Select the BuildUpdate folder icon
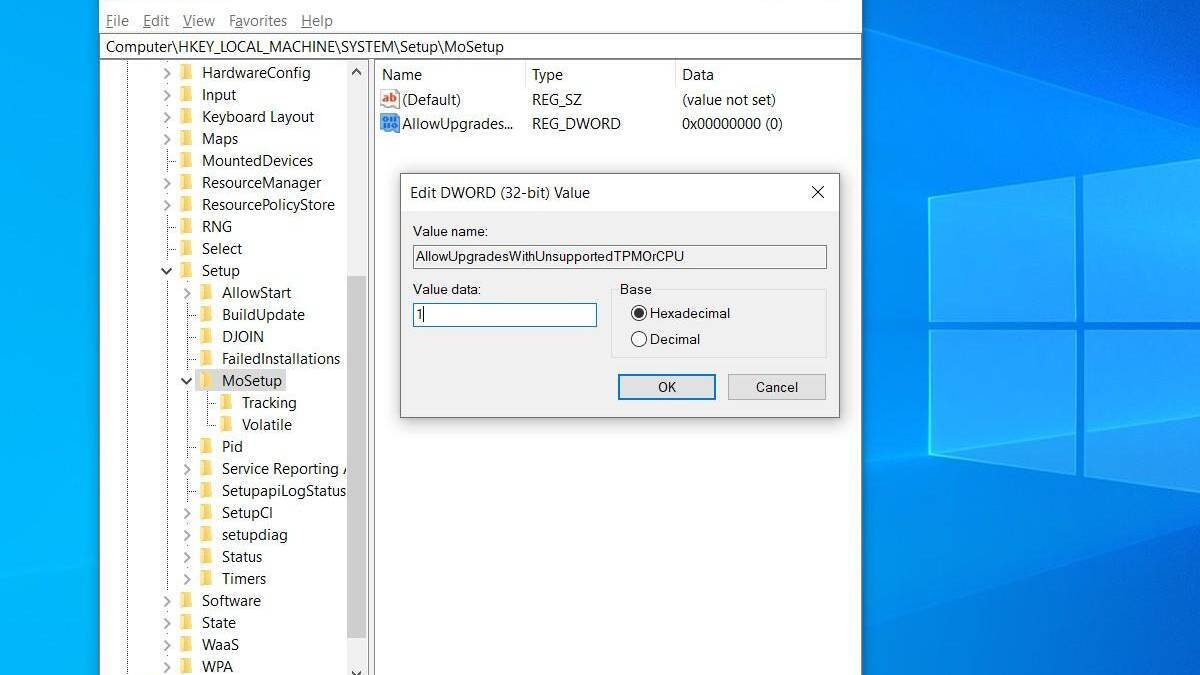This screenshot has width=1200, height=675. point(207,314)
